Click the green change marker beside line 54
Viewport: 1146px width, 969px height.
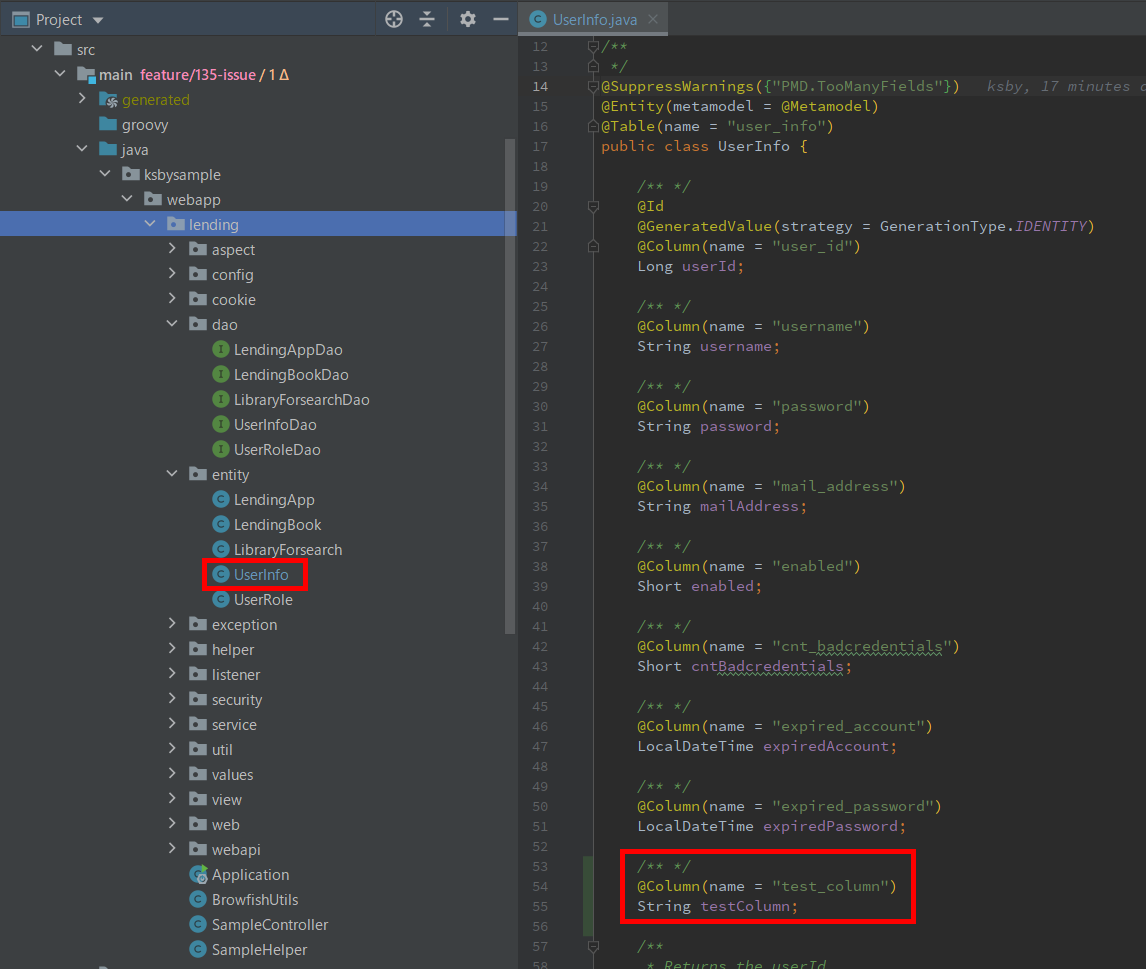[586, 886]
